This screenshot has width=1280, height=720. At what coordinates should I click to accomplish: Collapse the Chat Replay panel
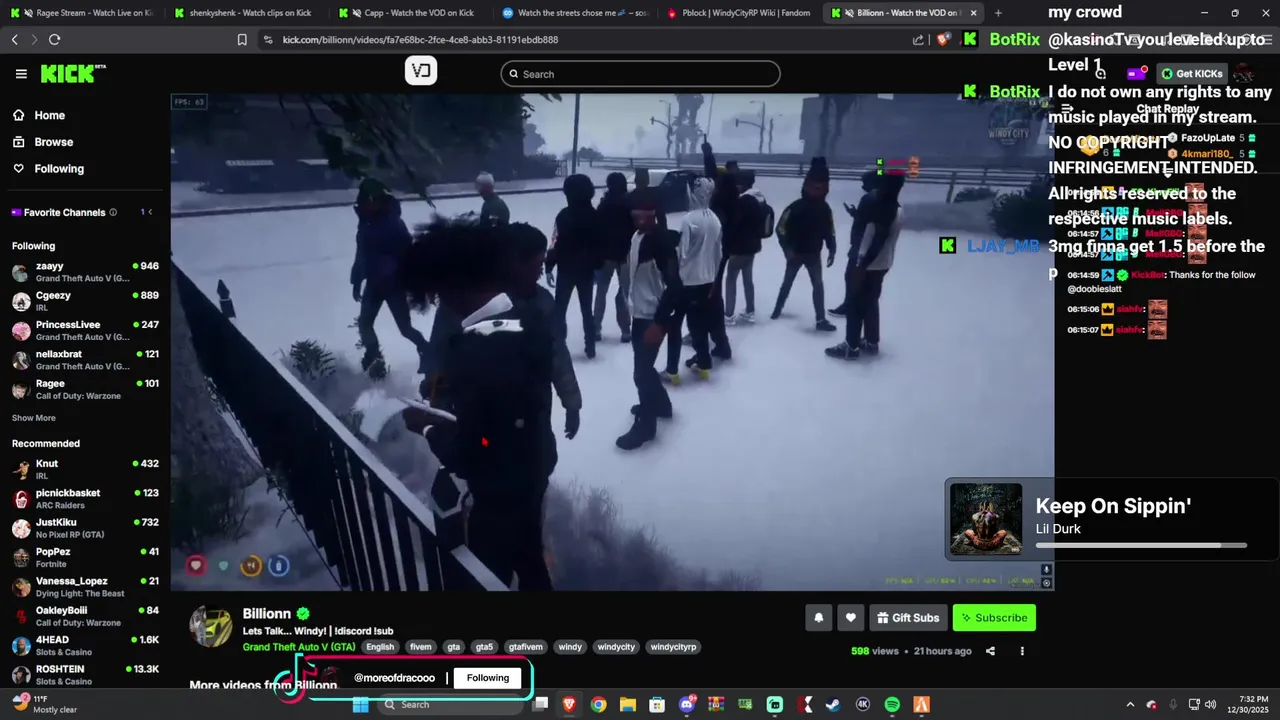point(1067,109)
